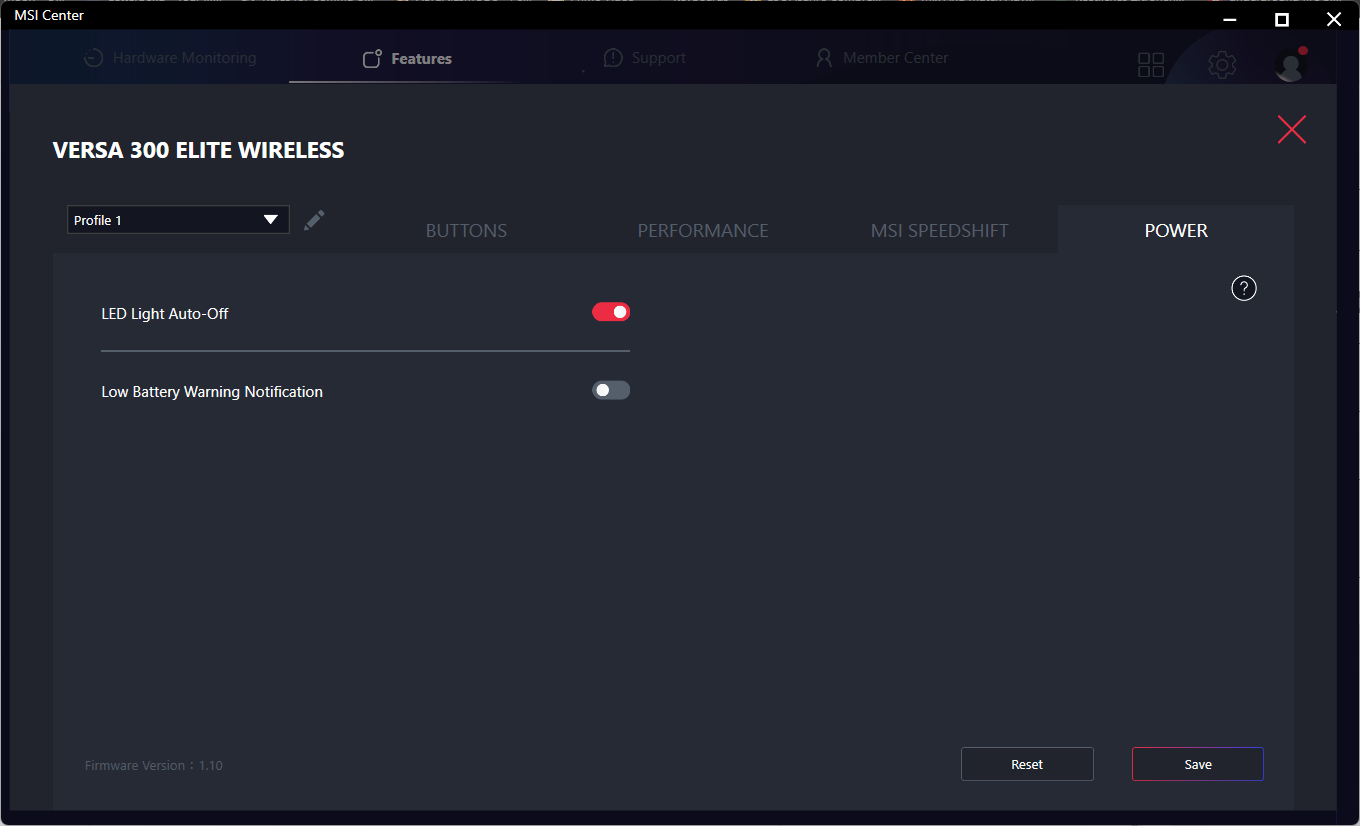Click the Firmware Version 1.10 text

(x=154, y=766)
